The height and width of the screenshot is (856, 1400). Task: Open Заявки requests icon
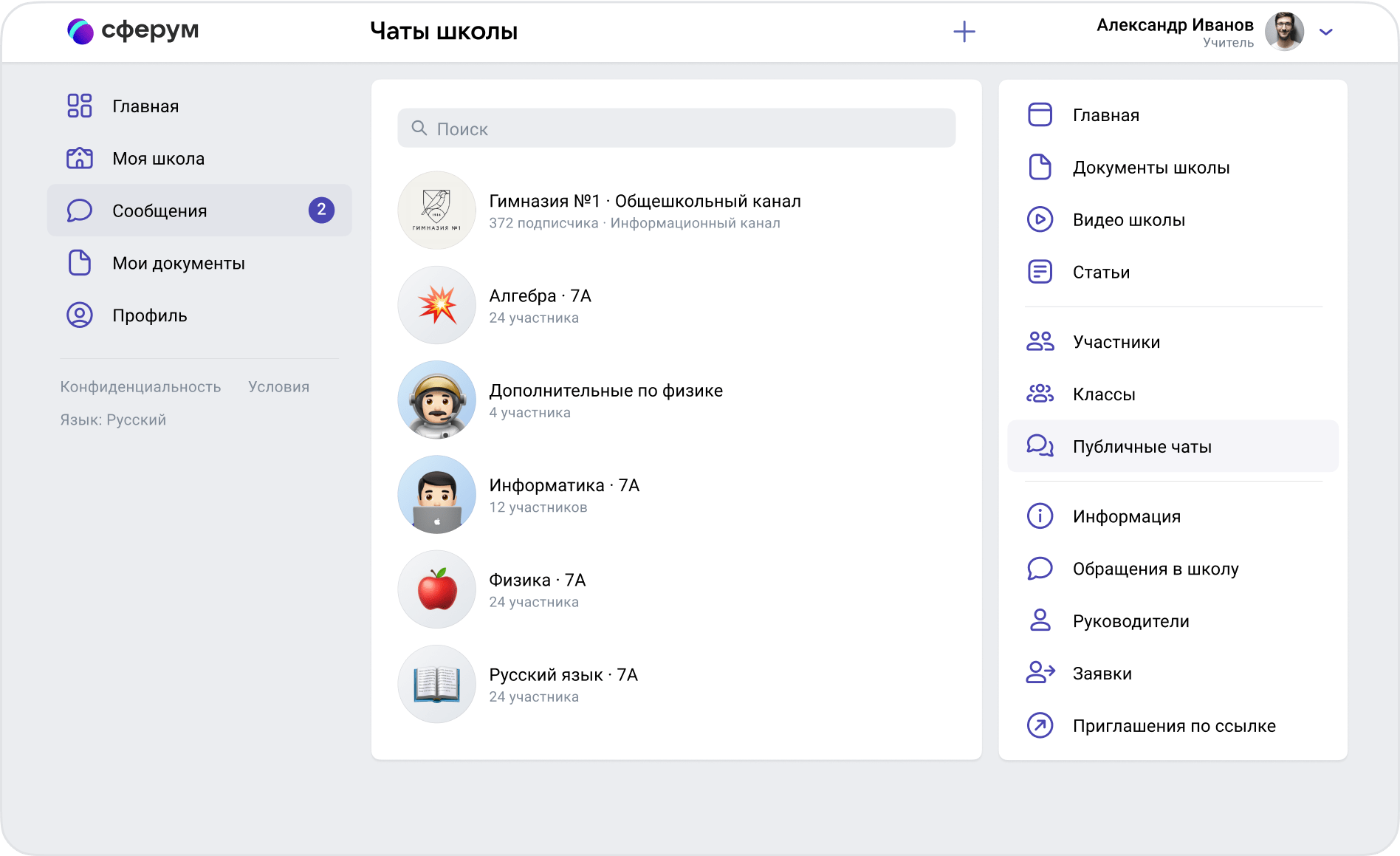tap(1040, 674)
